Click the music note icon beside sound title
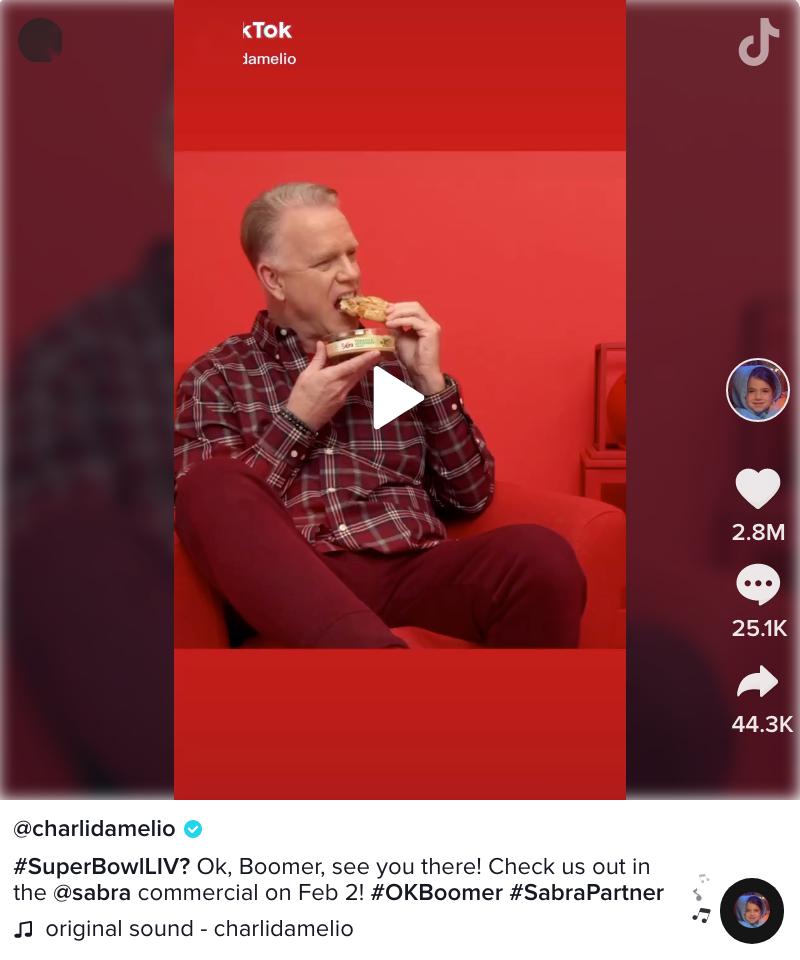The width and height of the screenshot is (800, 960). [23, 929]
